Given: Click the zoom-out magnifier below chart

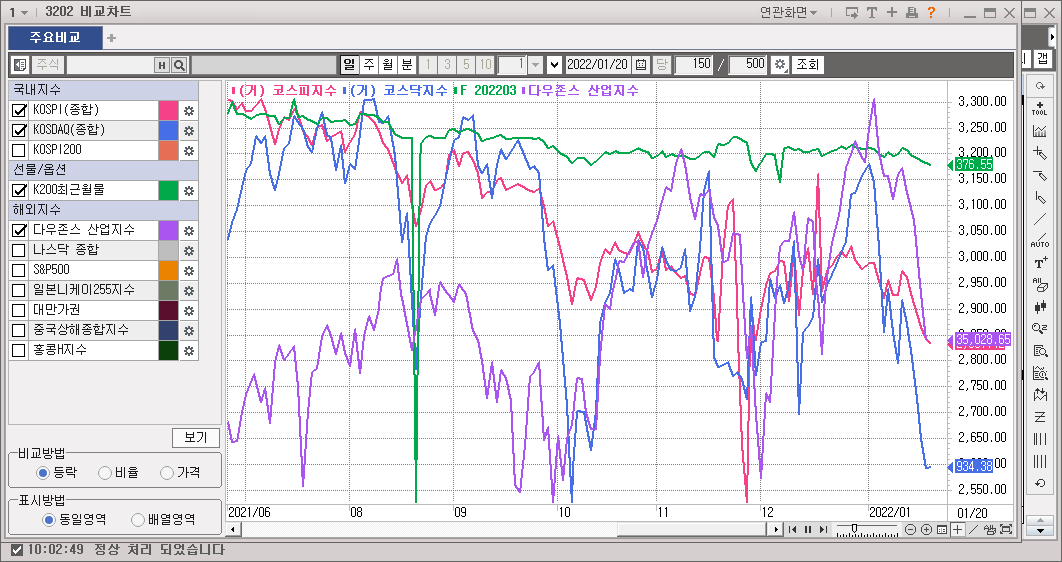Looking at the screenshot, I should tap(911, 529).
